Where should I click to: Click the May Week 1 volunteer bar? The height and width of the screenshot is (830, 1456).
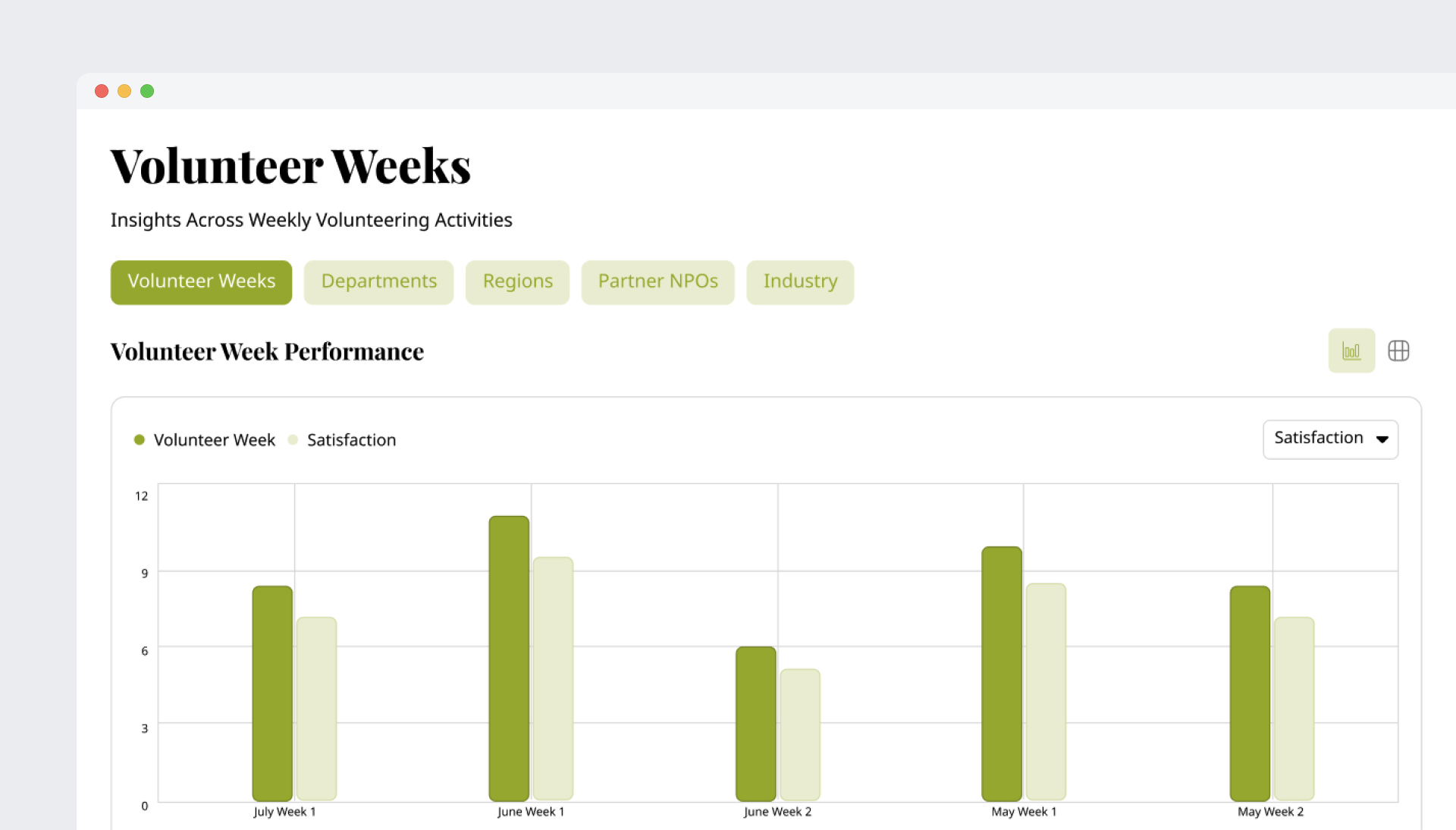click(1001, 674)
